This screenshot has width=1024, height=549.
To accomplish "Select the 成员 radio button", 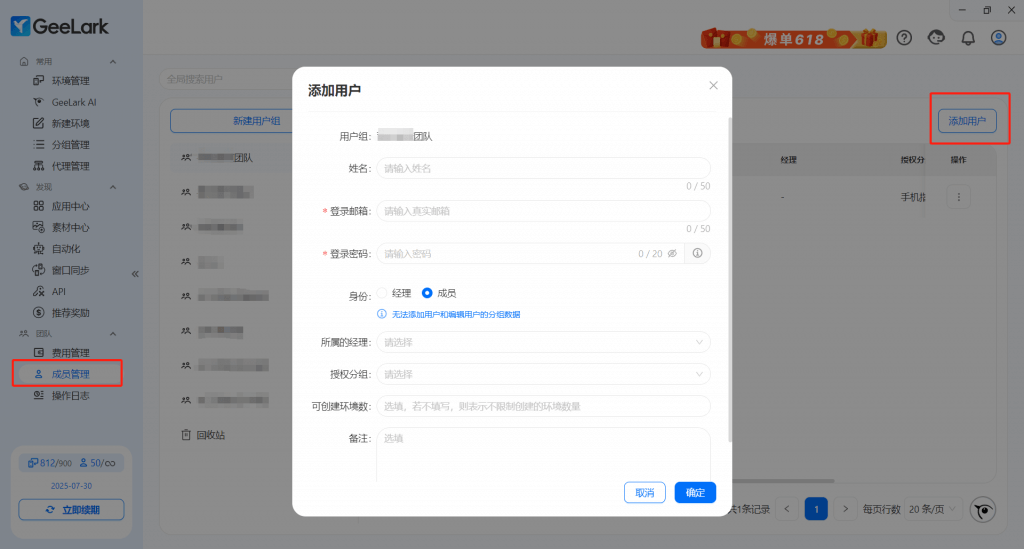I will [427, 293].
